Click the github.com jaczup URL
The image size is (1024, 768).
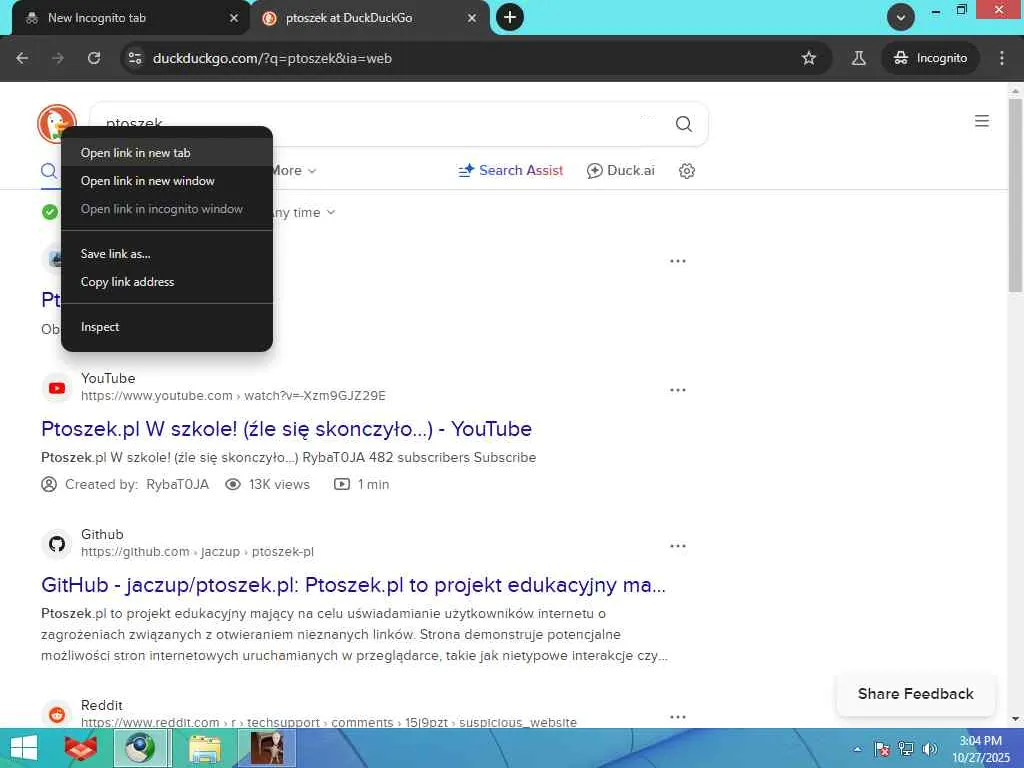[x=197, y=552]
